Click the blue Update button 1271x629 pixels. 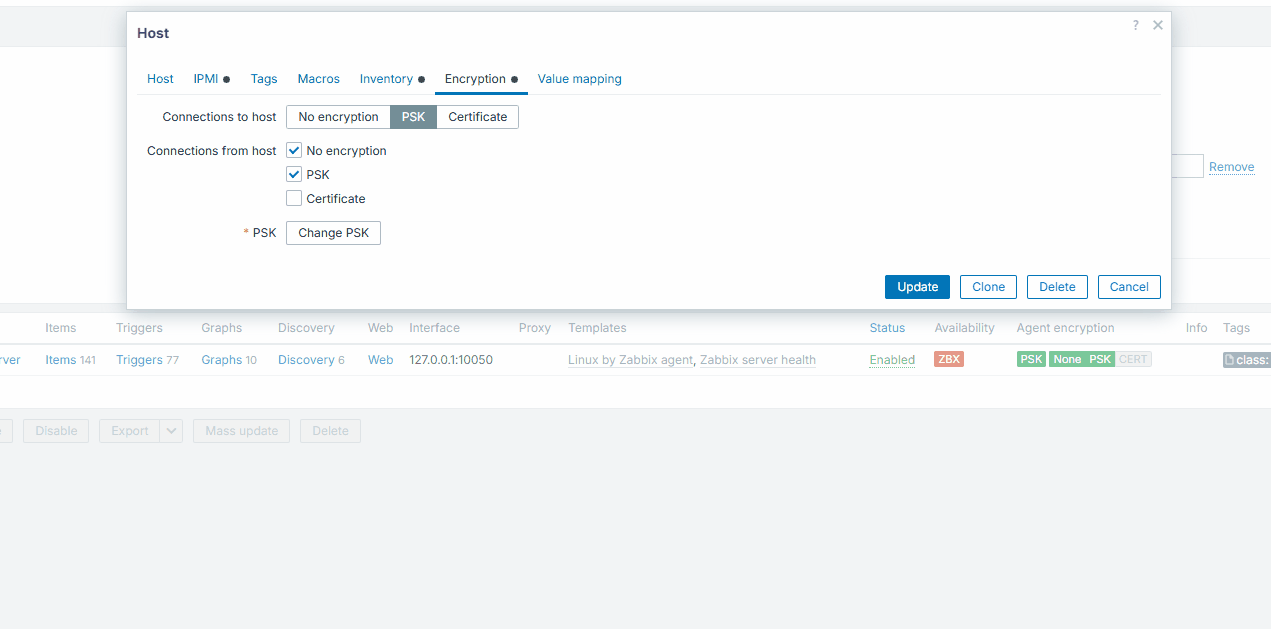(x=917, y=287)
